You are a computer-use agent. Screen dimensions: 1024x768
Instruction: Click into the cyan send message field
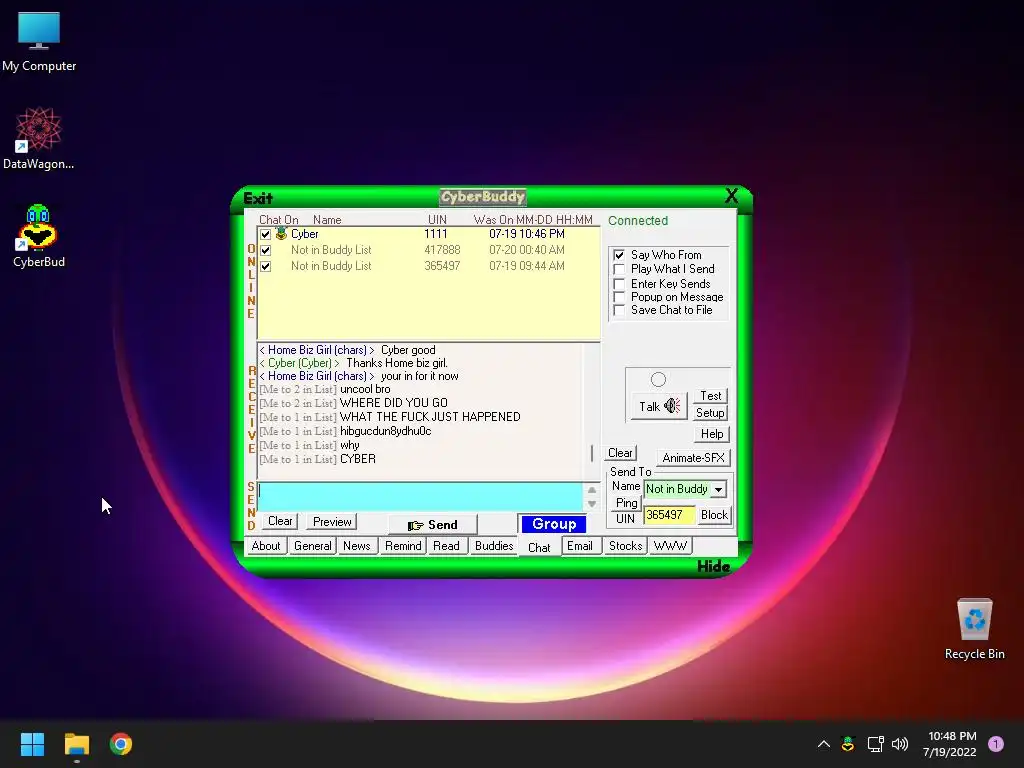[x=420, y=497]
